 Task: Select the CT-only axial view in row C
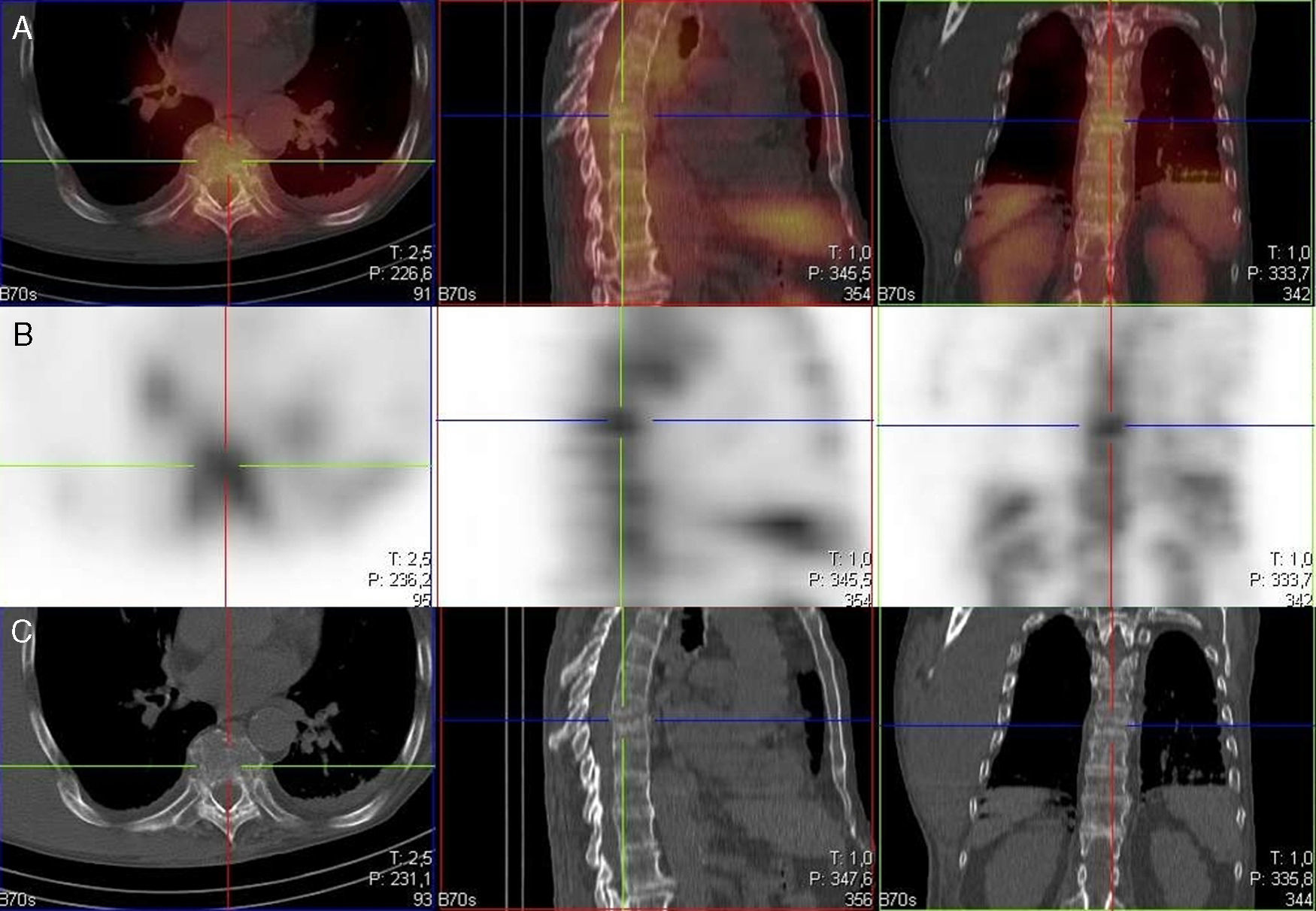coord(217,759)
